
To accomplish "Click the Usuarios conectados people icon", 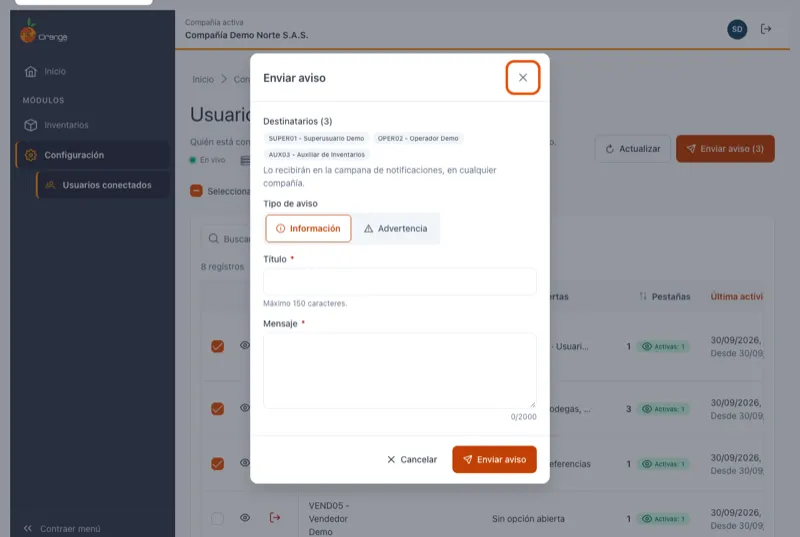I will coord(50,185).
